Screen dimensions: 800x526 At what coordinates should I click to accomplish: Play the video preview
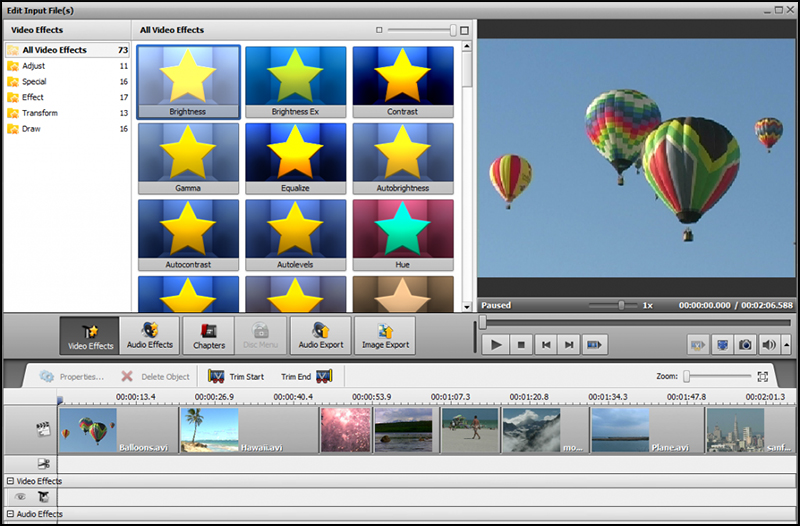(x=496, y=345)
